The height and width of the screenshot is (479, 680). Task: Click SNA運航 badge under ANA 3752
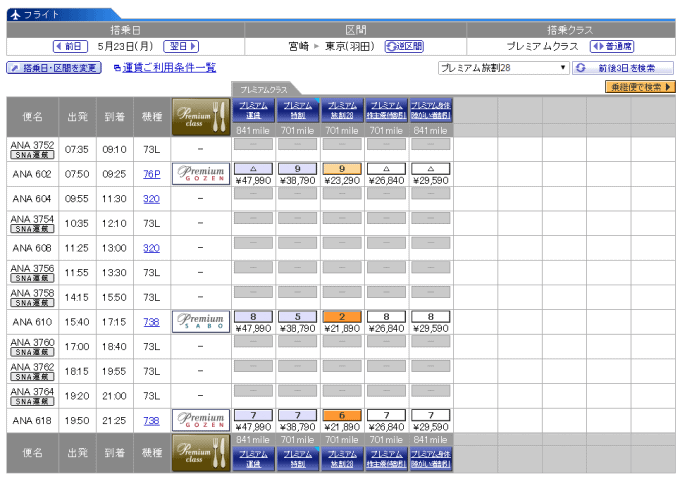click(x=33, y=155)
